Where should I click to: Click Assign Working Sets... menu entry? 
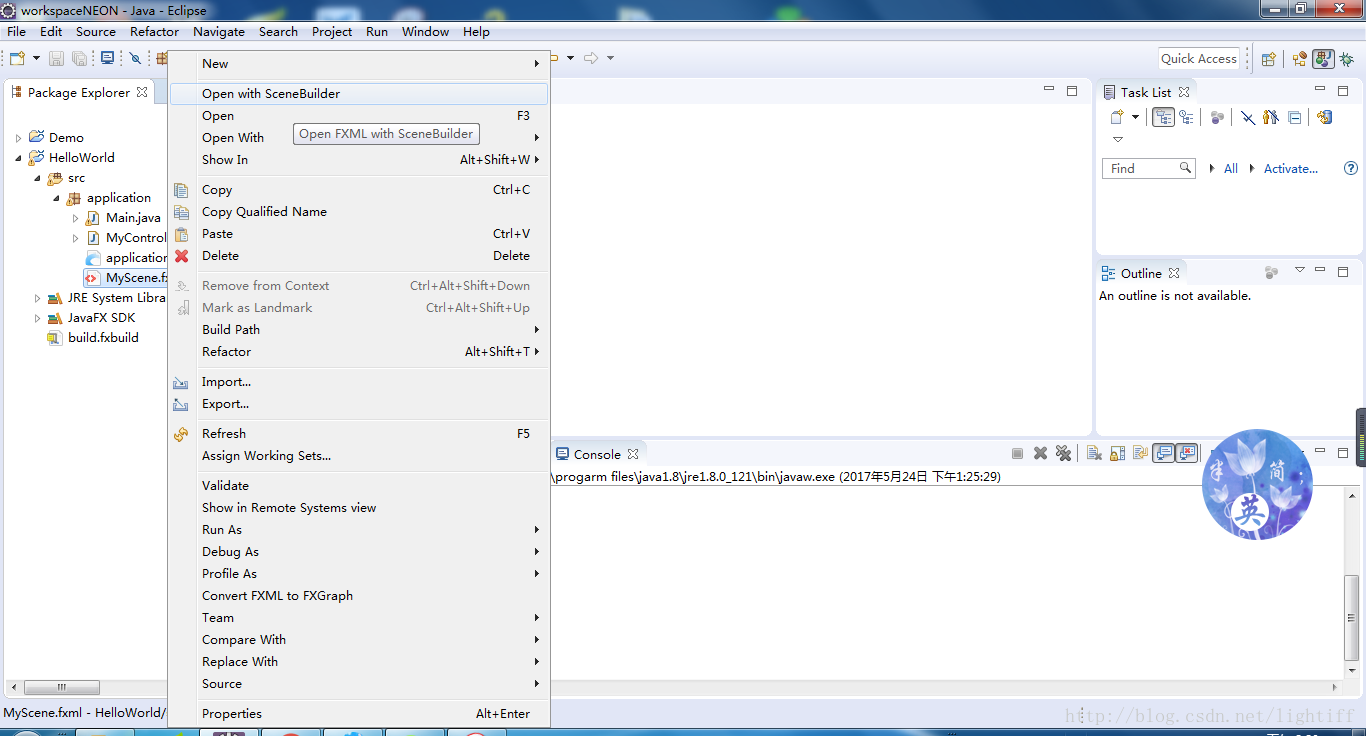(359, 456)
